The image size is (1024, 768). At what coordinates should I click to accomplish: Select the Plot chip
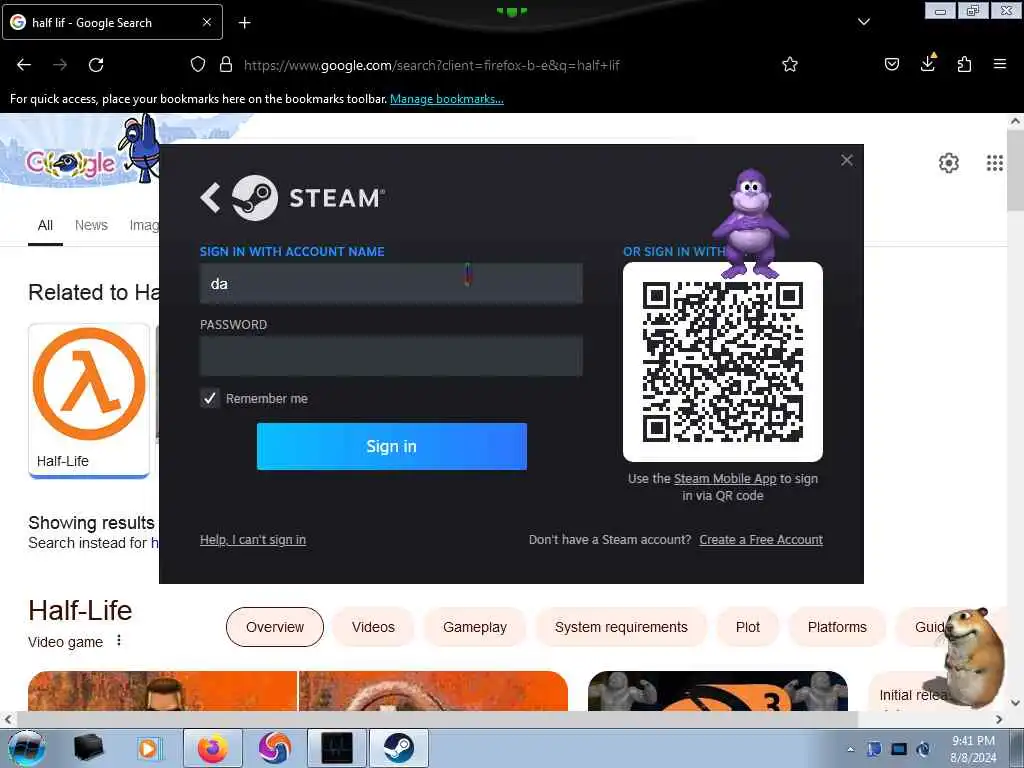click(748, 627)
